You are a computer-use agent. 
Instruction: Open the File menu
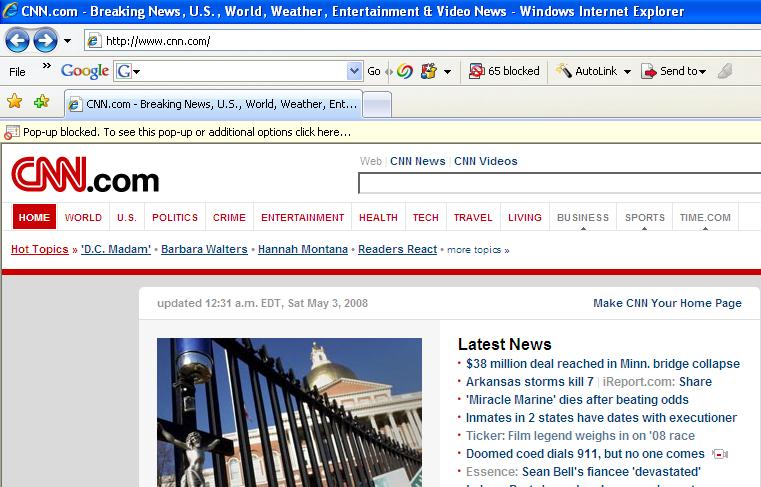[x=17, y=71]
